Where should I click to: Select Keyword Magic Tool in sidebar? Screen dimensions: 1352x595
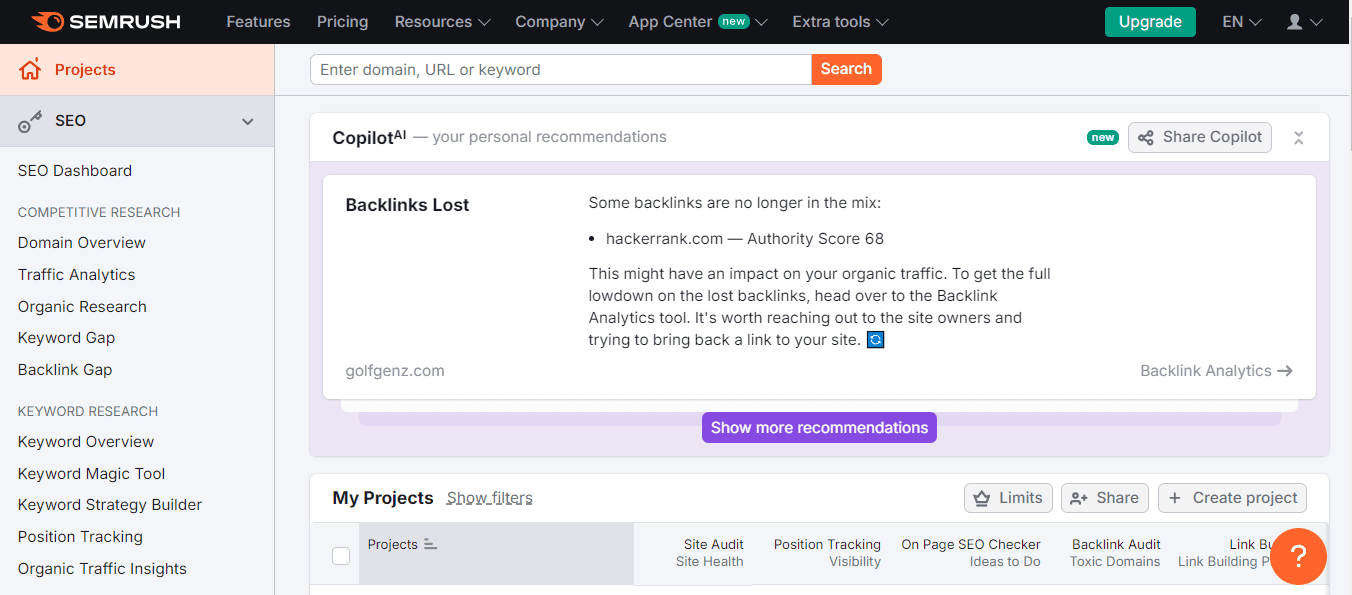coord(91,473)
